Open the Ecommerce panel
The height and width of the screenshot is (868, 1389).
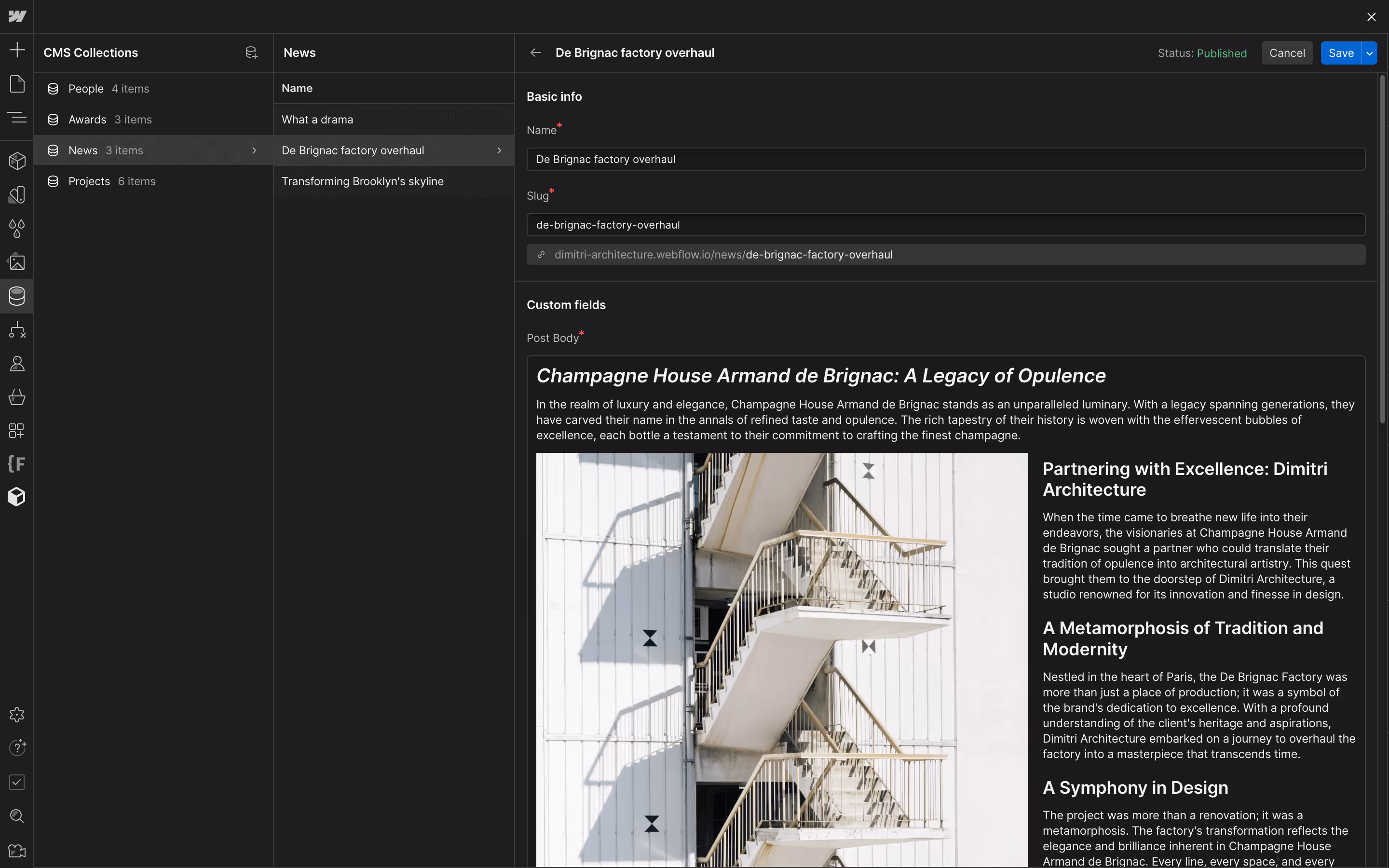pos(17,397)
